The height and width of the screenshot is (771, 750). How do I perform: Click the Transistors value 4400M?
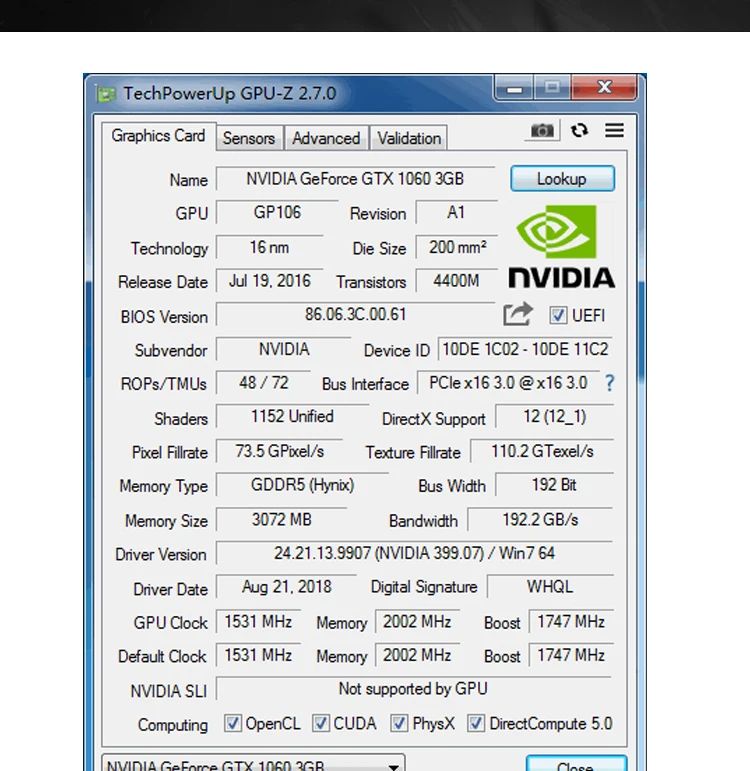(x=456, y=281)
